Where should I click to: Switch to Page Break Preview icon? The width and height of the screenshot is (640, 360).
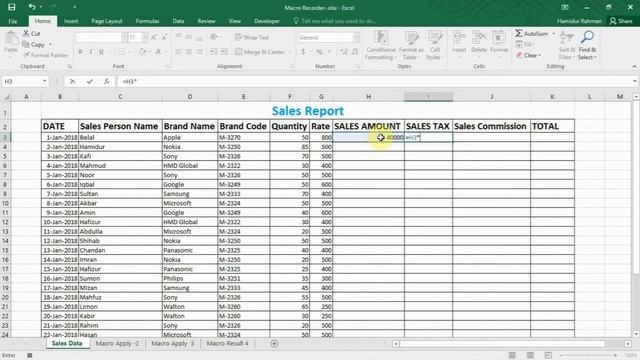tap(548, 356)
